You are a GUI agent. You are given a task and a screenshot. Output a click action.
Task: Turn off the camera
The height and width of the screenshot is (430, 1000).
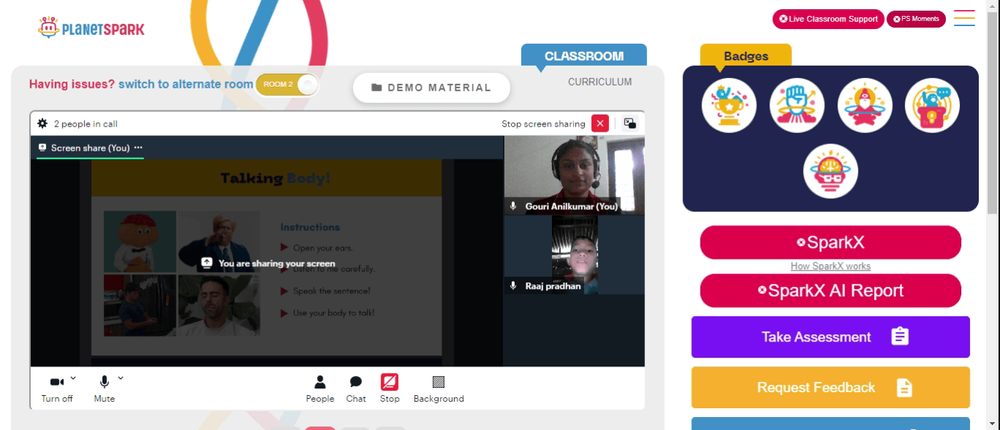coord(57,382)
